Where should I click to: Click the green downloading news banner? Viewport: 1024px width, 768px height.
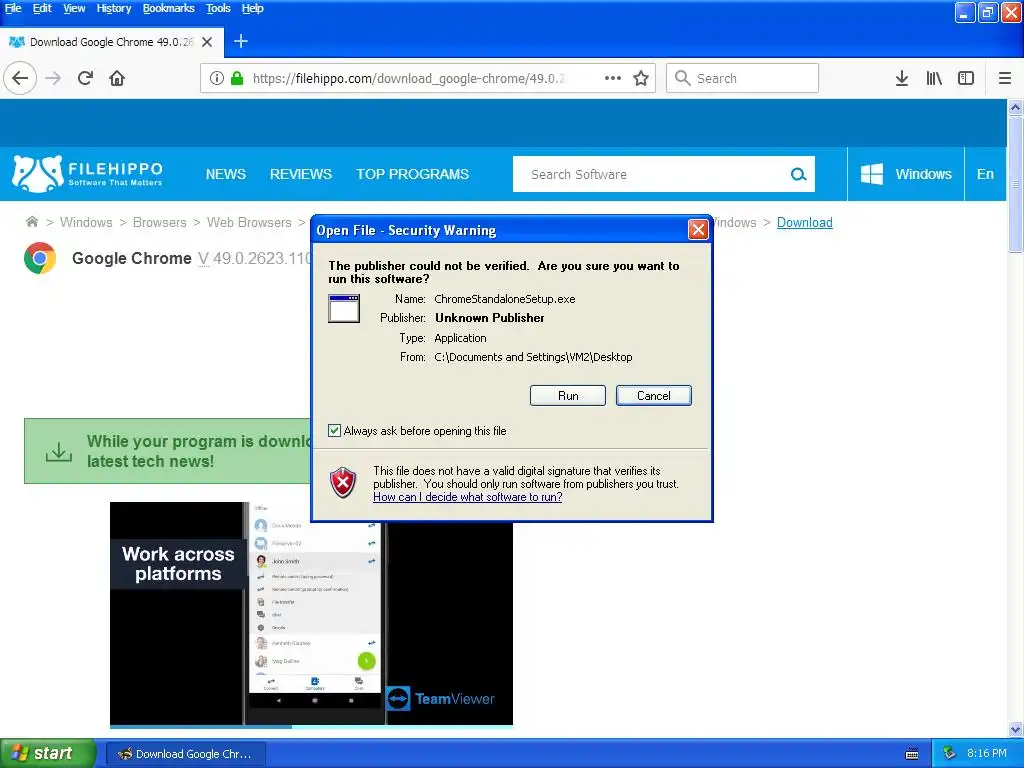tap(168, 451)
